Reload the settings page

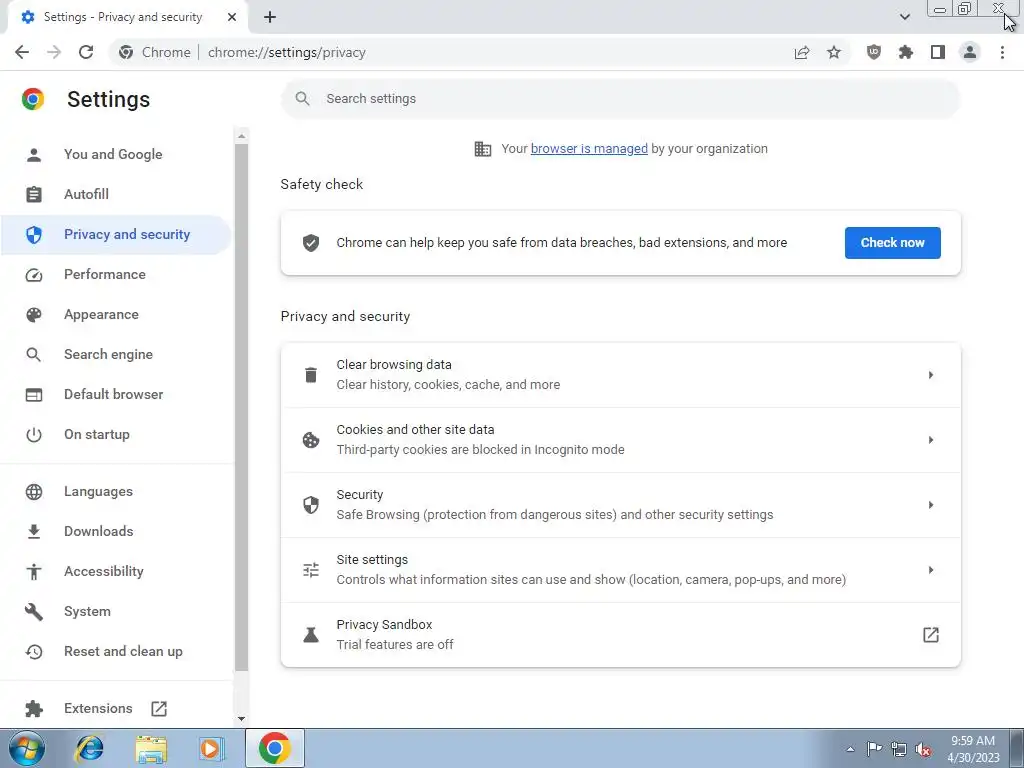[x=86, y=52]
